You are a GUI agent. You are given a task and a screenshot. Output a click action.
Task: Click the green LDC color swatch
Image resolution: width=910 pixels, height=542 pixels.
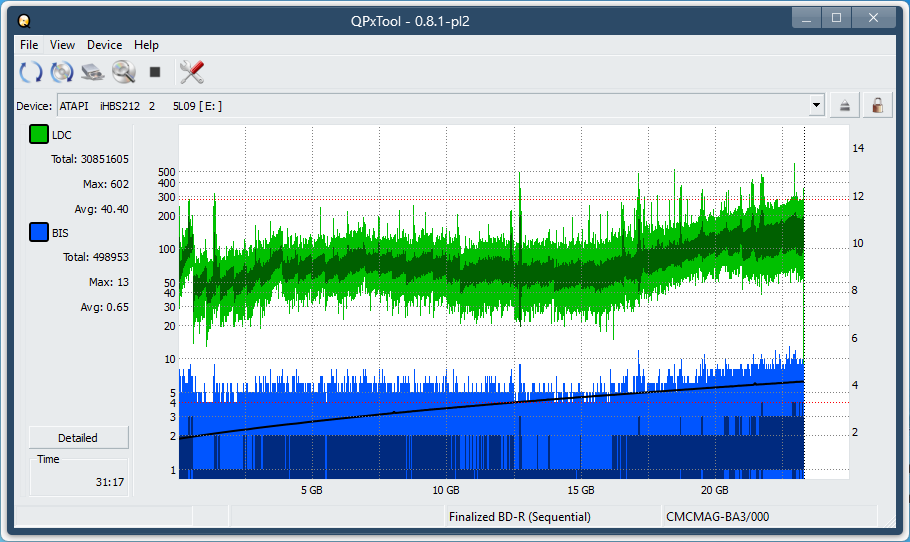(x=39, y=134)
